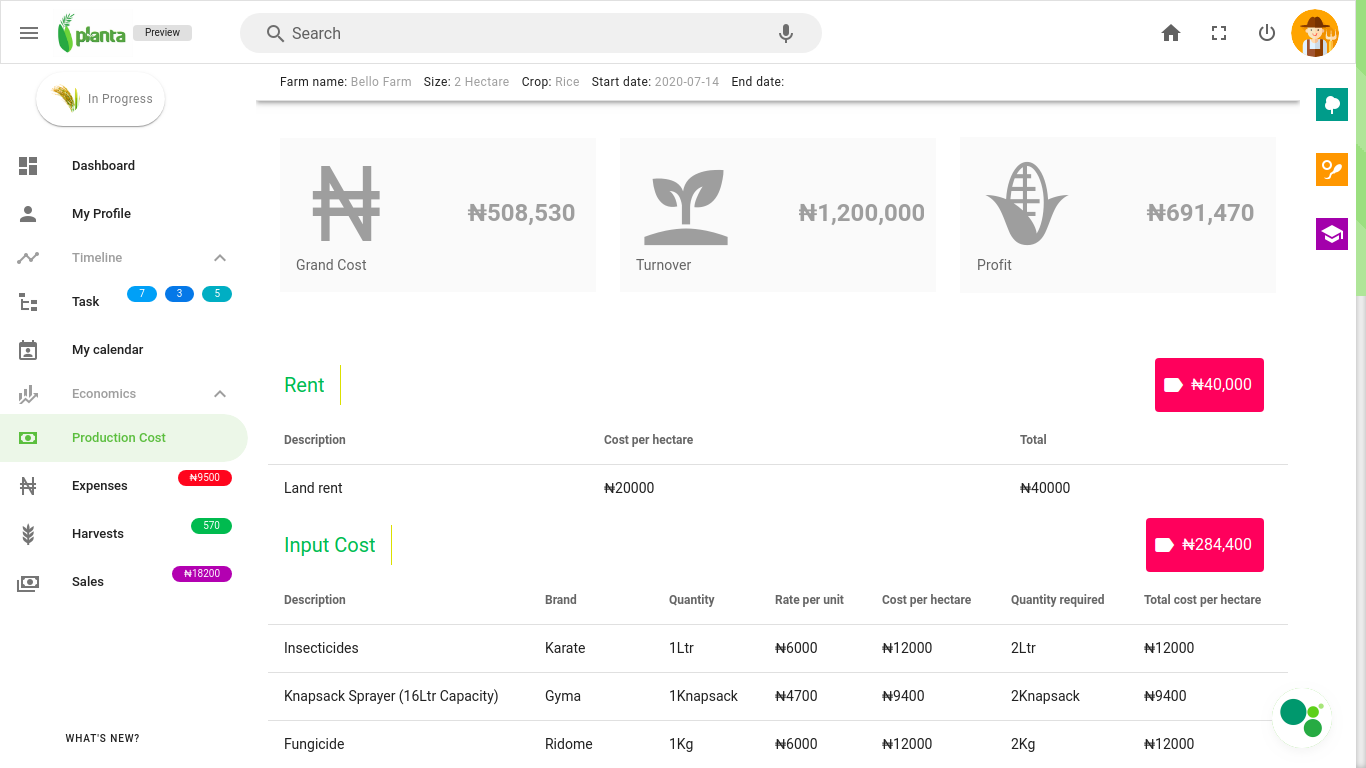Image resolution: width=1366 pixels, height=768 pixels.
Task: Click the Task tree icon
Action: 28,302
